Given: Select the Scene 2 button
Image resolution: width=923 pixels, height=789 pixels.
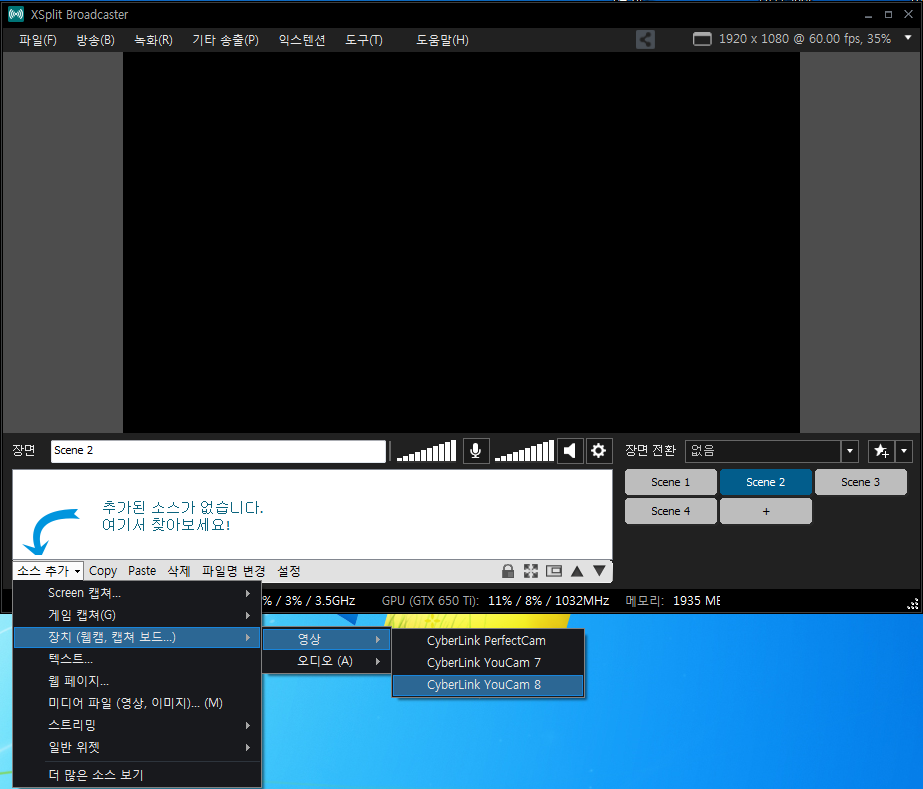Looking at the screenshot, I should (x=766, y=482).
